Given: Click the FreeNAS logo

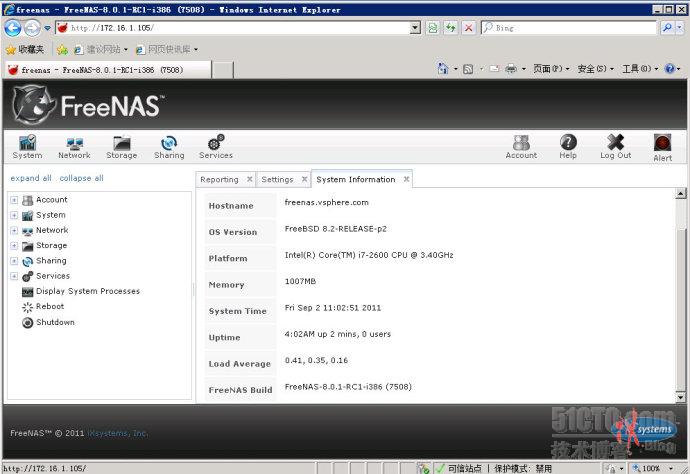Looking at the screenshot, I should tap(88, 105).
